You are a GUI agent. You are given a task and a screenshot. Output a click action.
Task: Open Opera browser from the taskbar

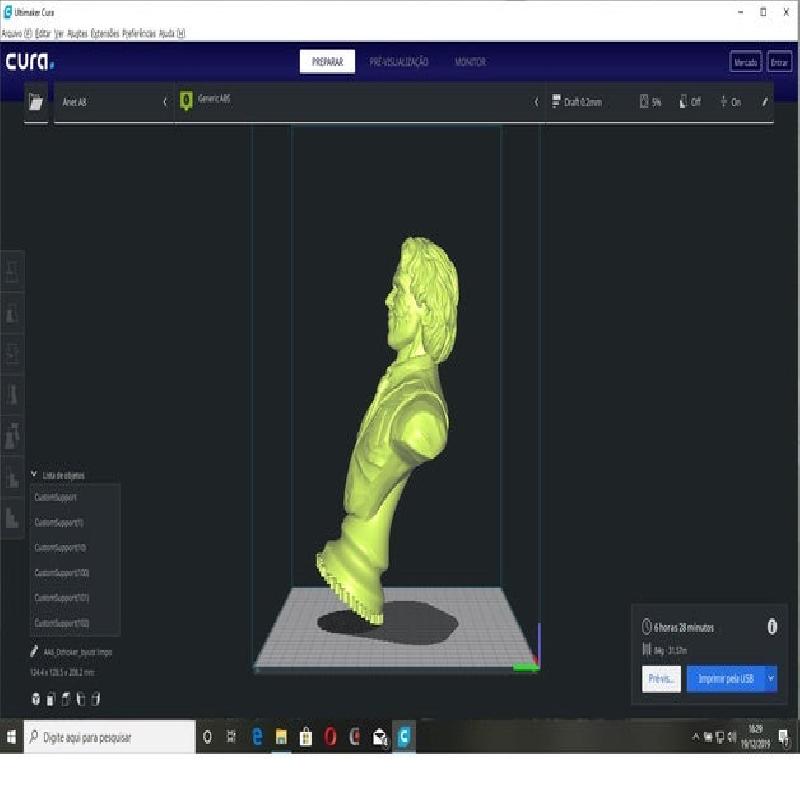[x=331, y=737]
